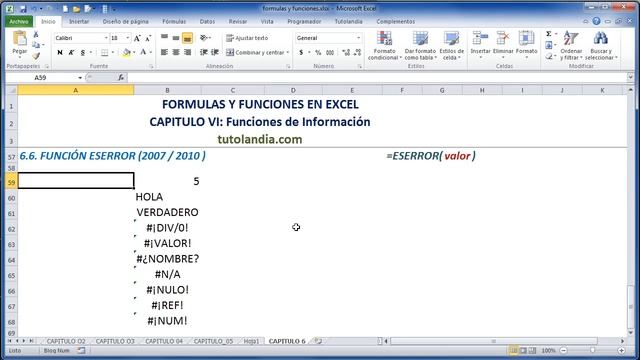Increase font size with the large A icon

pyautogui.click(x=138, y=38)
